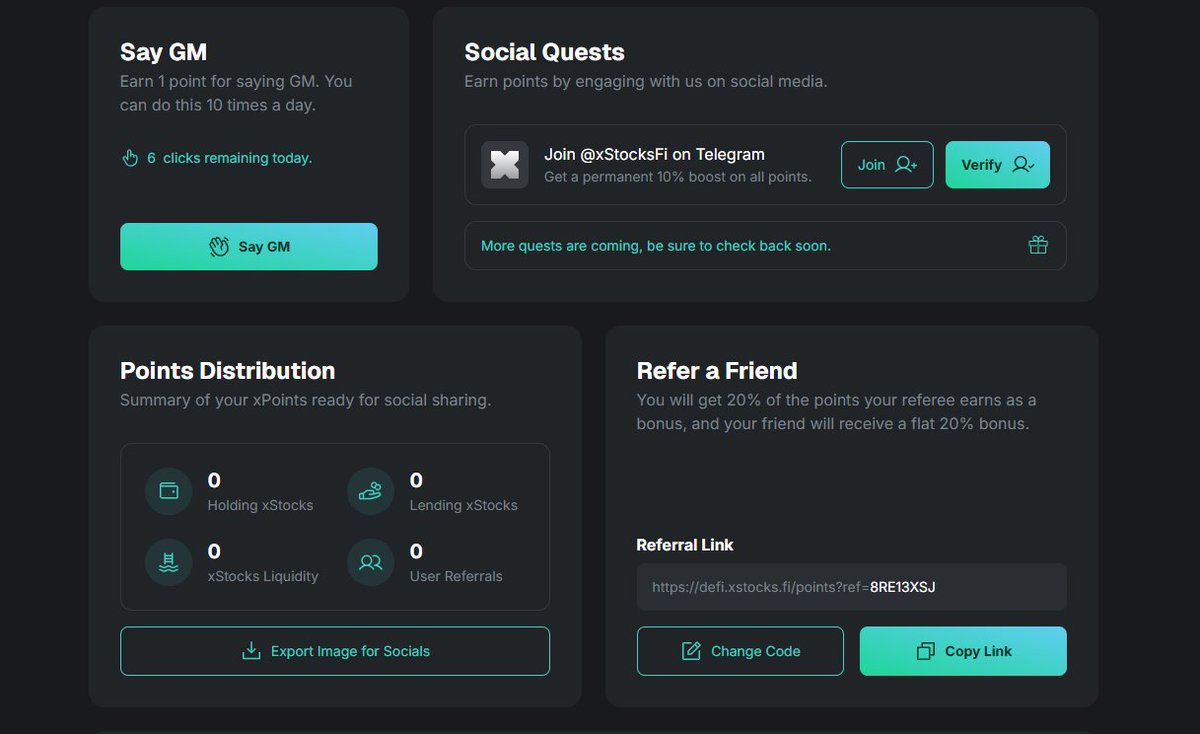Export Image for Socials
Image resolution: width=1200 pixels, height=734 pixels.
335,651
